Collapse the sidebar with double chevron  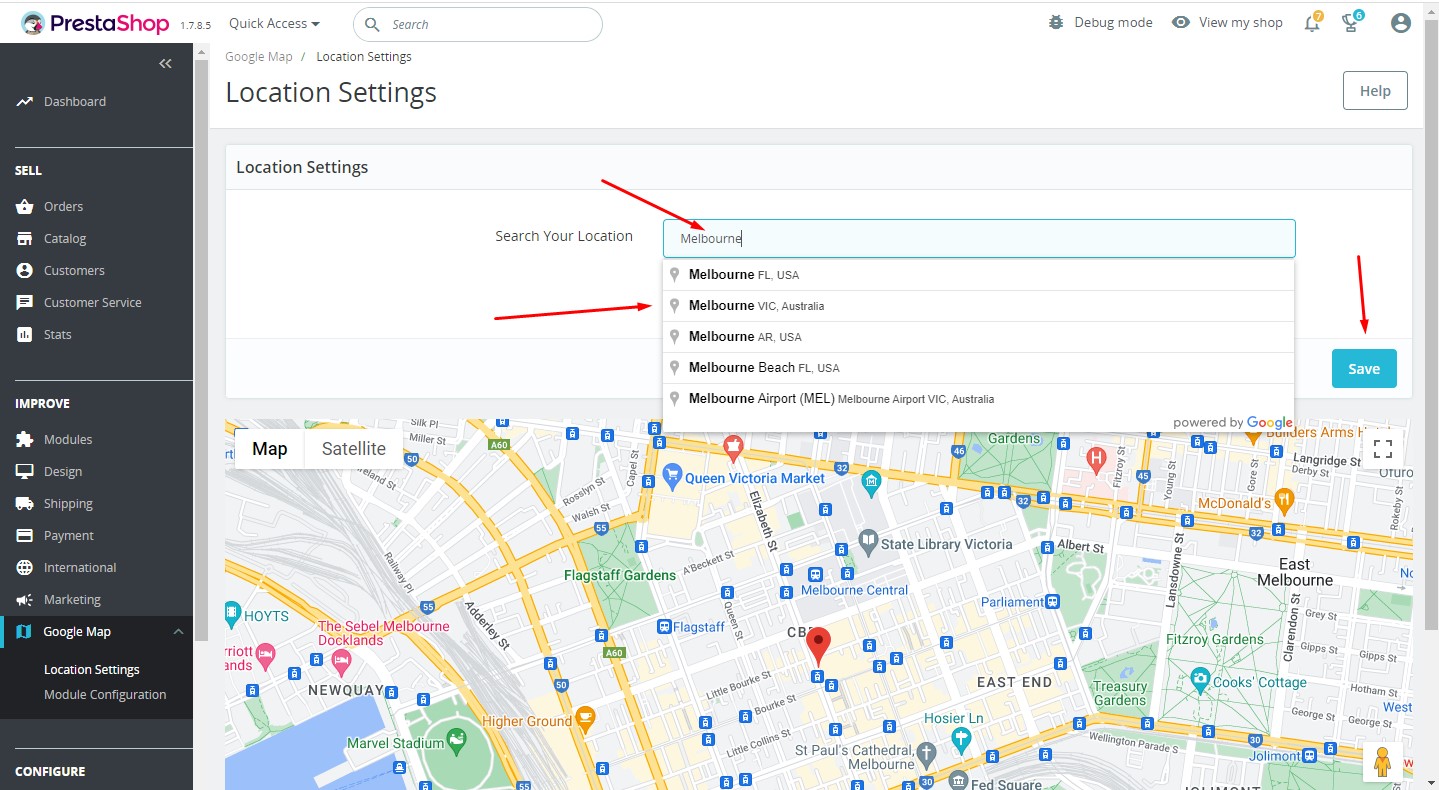coord(165,63)
